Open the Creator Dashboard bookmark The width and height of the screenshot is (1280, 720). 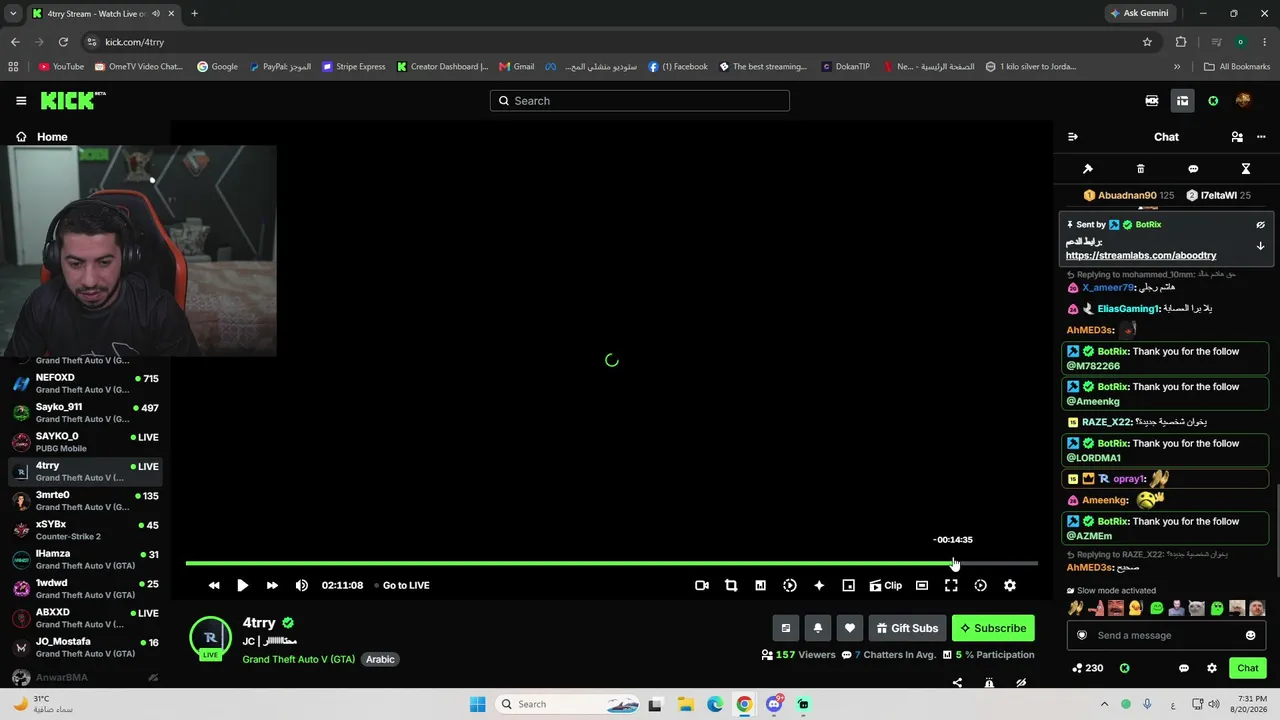(x=442, y=67)
